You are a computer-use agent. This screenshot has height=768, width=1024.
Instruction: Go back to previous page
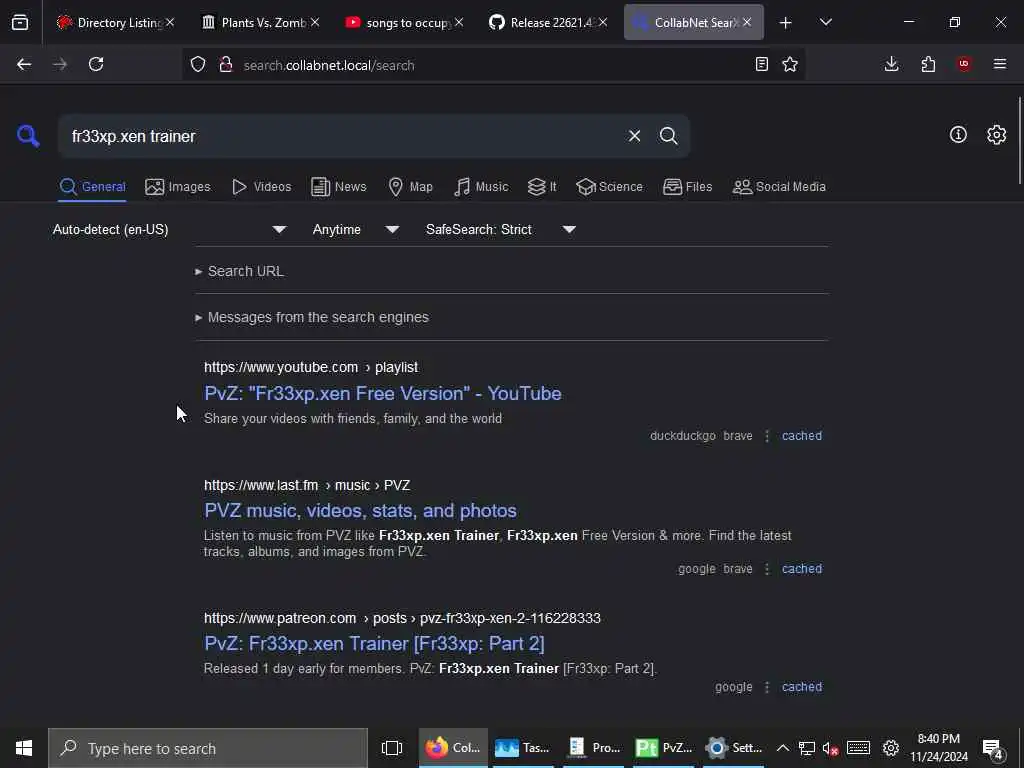pos(24,65)
